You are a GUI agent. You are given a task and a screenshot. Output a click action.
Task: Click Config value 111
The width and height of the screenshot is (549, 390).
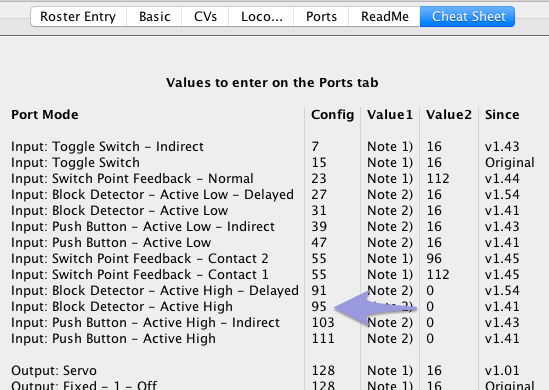pos(323,339)
